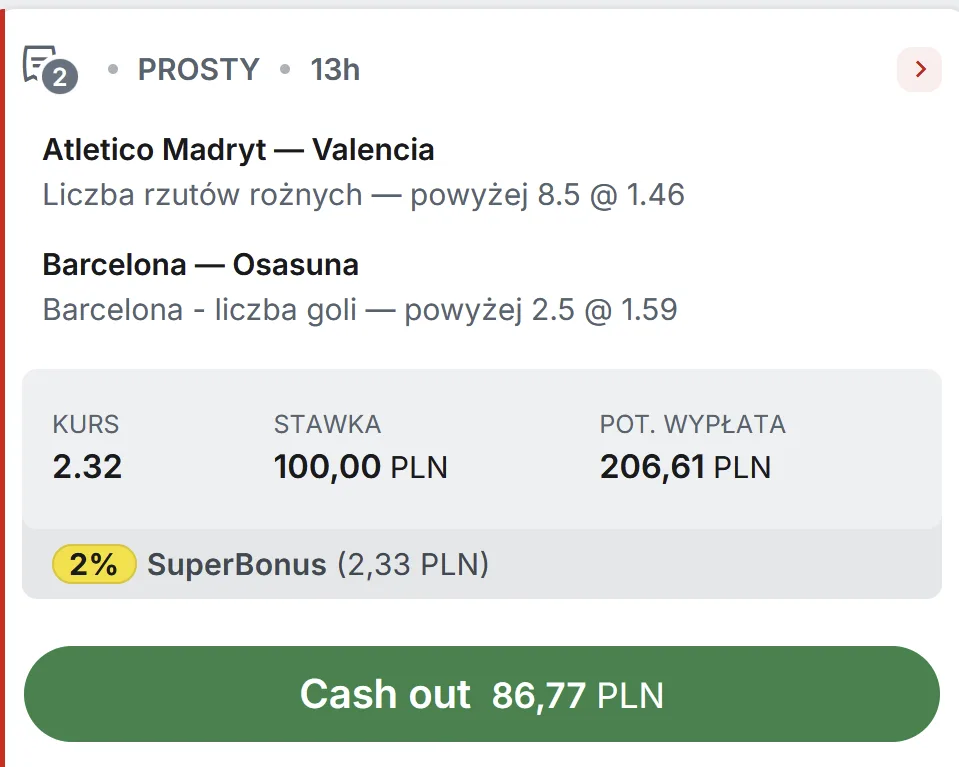The width and height of the screenshot is (959, 767).
Task: Switch to the PROSTY tab
Action: [x=197, y=69]
